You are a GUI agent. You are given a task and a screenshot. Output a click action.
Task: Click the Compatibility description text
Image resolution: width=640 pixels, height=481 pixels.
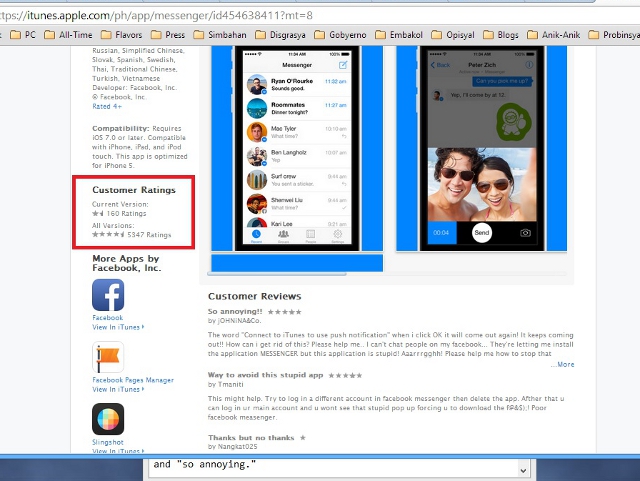pyautogui.click(x=140, y=147)
